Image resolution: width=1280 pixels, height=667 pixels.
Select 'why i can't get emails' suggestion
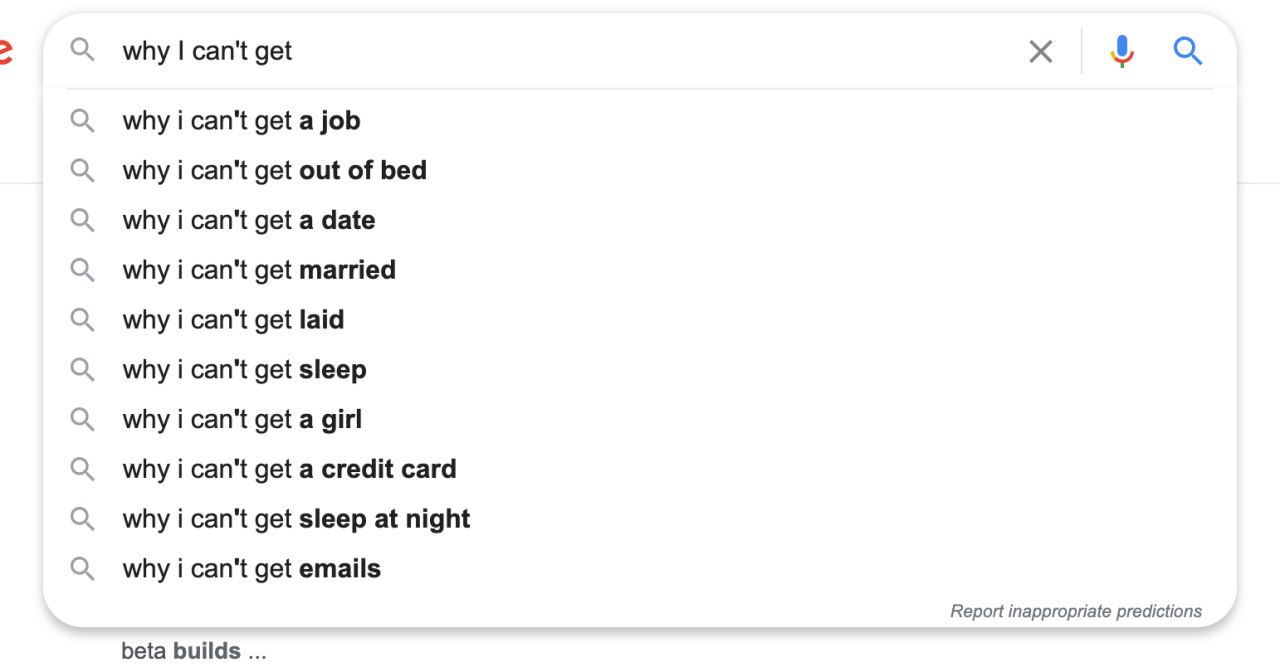click(x=640, y=569)
